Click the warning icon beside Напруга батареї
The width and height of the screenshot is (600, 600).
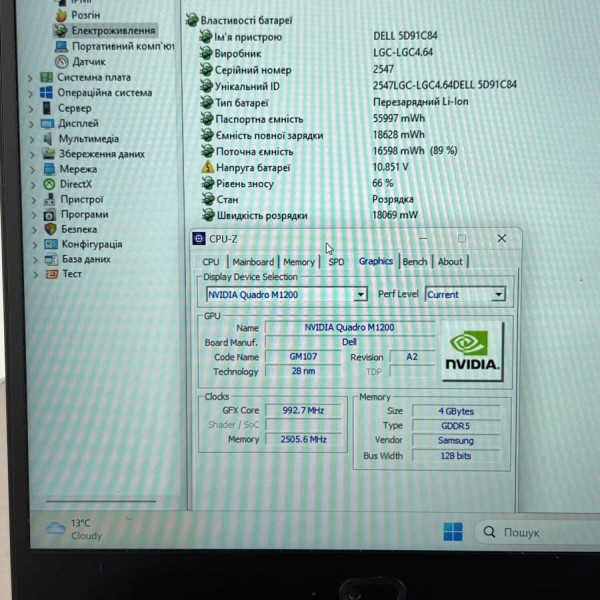[208, 167]
